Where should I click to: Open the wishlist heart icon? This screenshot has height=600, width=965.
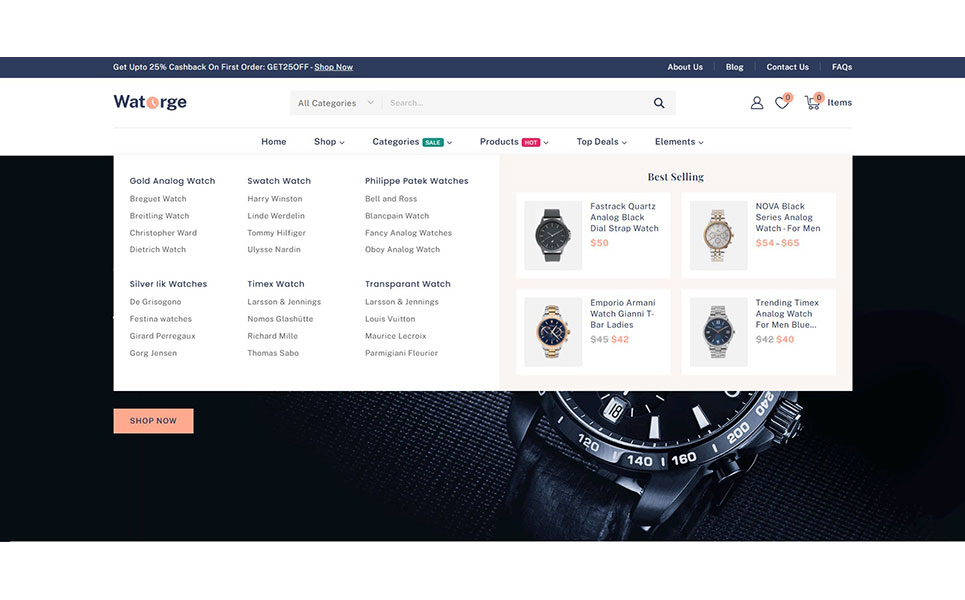782,103
